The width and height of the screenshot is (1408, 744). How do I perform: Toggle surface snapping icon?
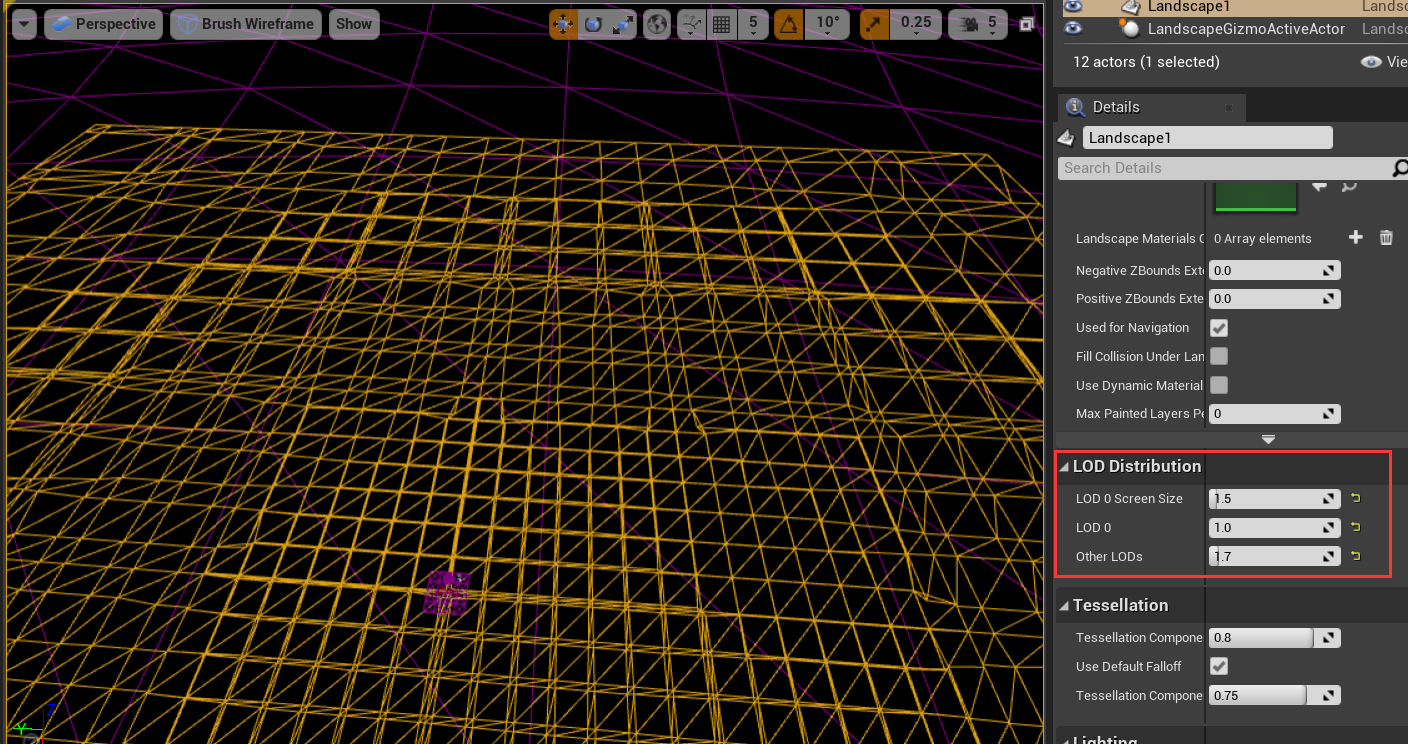pos(691,24)
